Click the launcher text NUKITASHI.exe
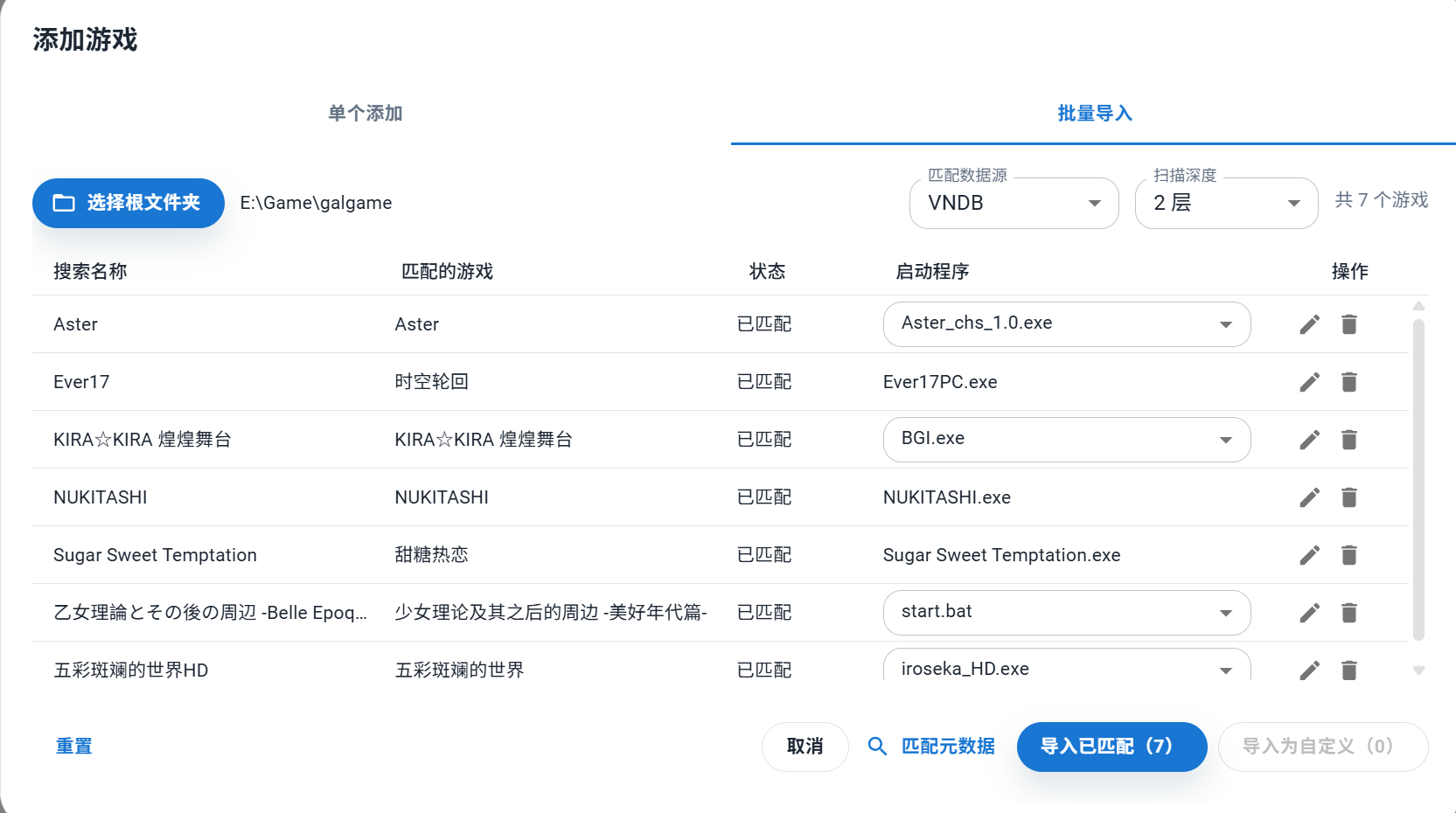 [x=947, y=497]
